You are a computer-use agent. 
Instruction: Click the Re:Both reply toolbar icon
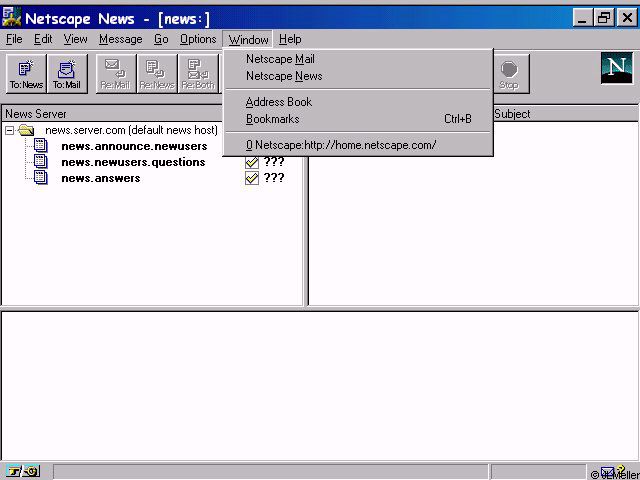(x=198, y=74)
